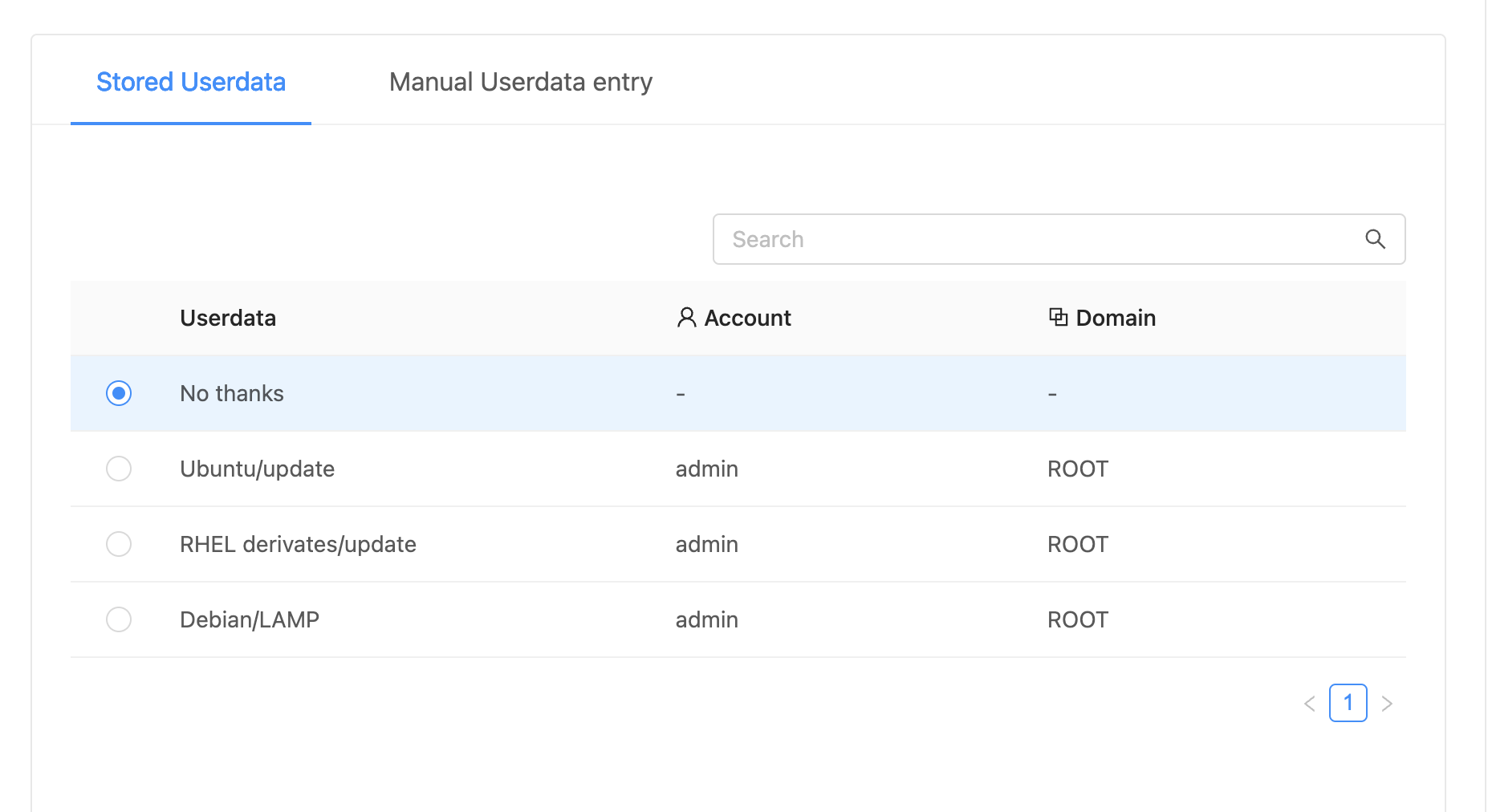Select the Stored Userdata tab

point(191,81)
